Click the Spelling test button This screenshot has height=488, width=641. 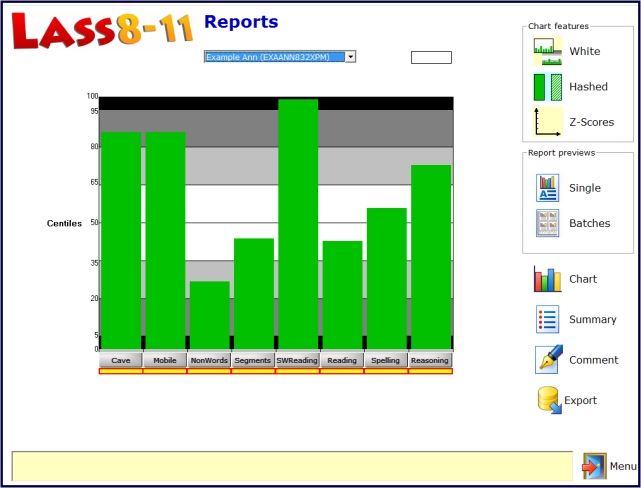[x=385, y=360]
